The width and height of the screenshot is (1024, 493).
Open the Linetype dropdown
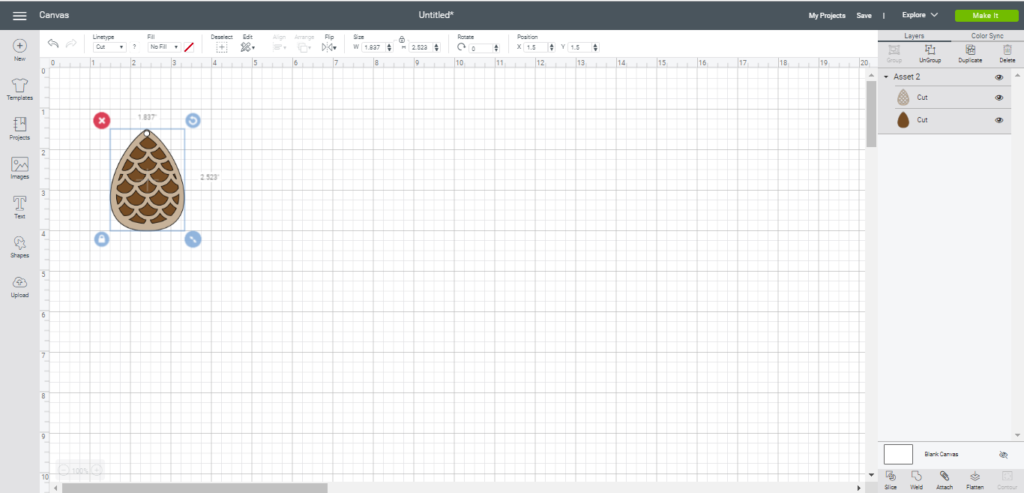[x=109, y=47]
